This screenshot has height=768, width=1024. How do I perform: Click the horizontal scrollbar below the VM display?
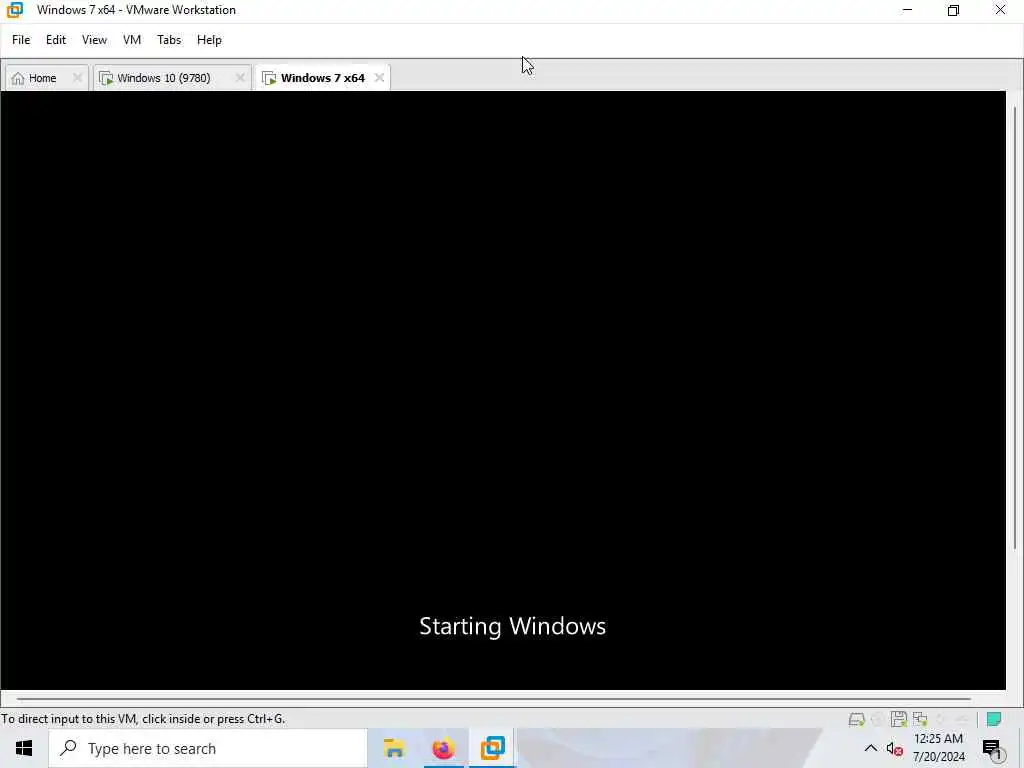click(494, 699)
